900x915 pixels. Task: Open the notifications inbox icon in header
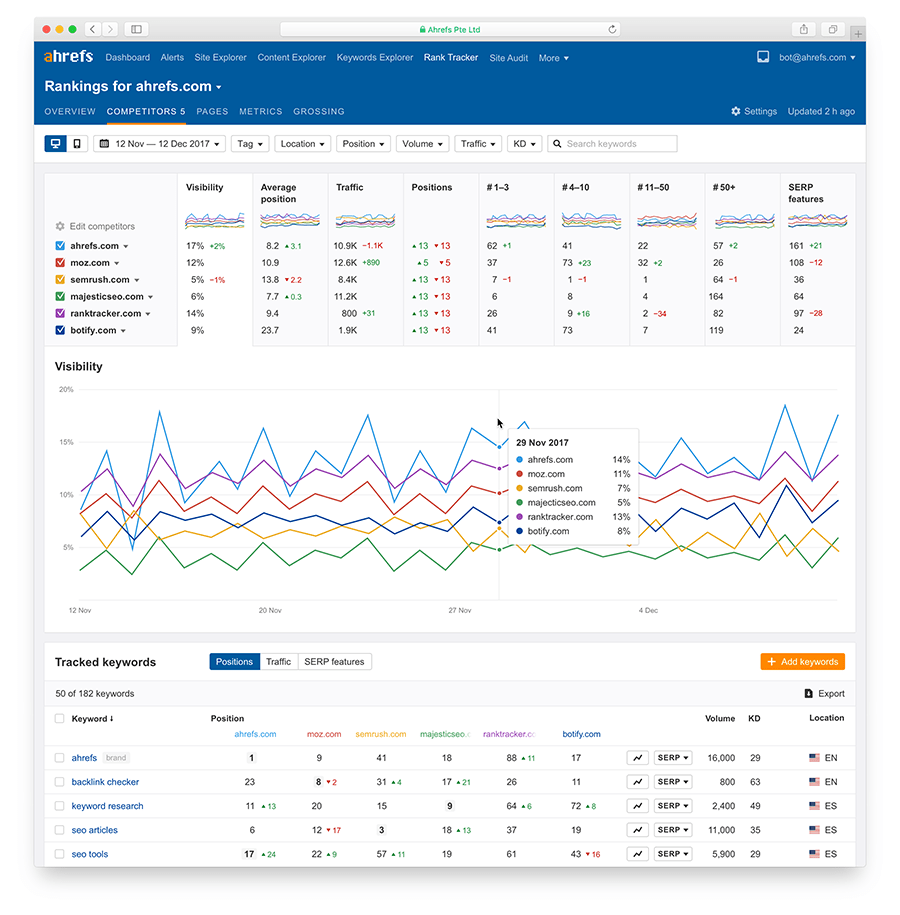coord(763,58)
